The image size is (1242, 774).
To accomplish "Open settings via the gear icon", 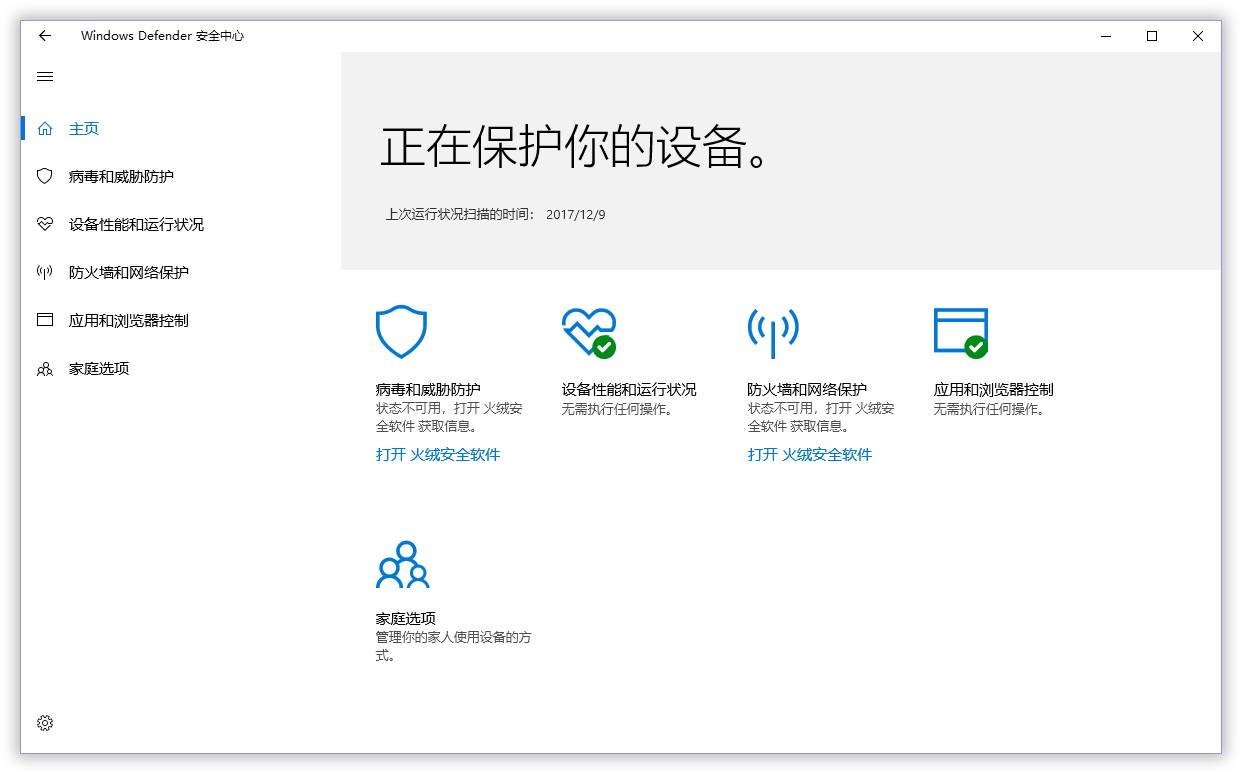I will pos(44,723).
